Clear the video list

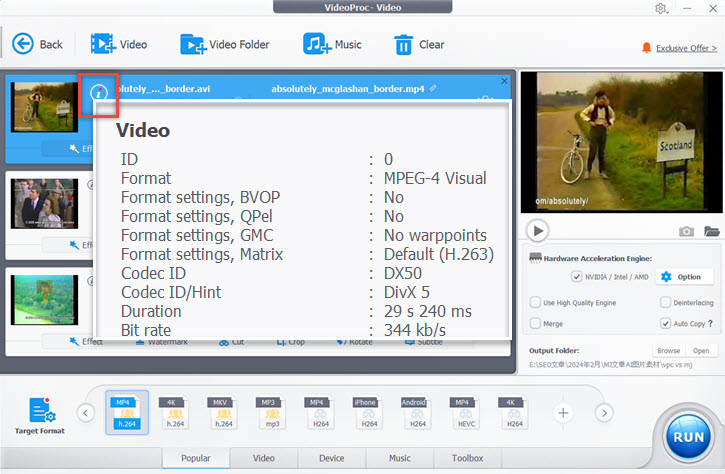419,44
